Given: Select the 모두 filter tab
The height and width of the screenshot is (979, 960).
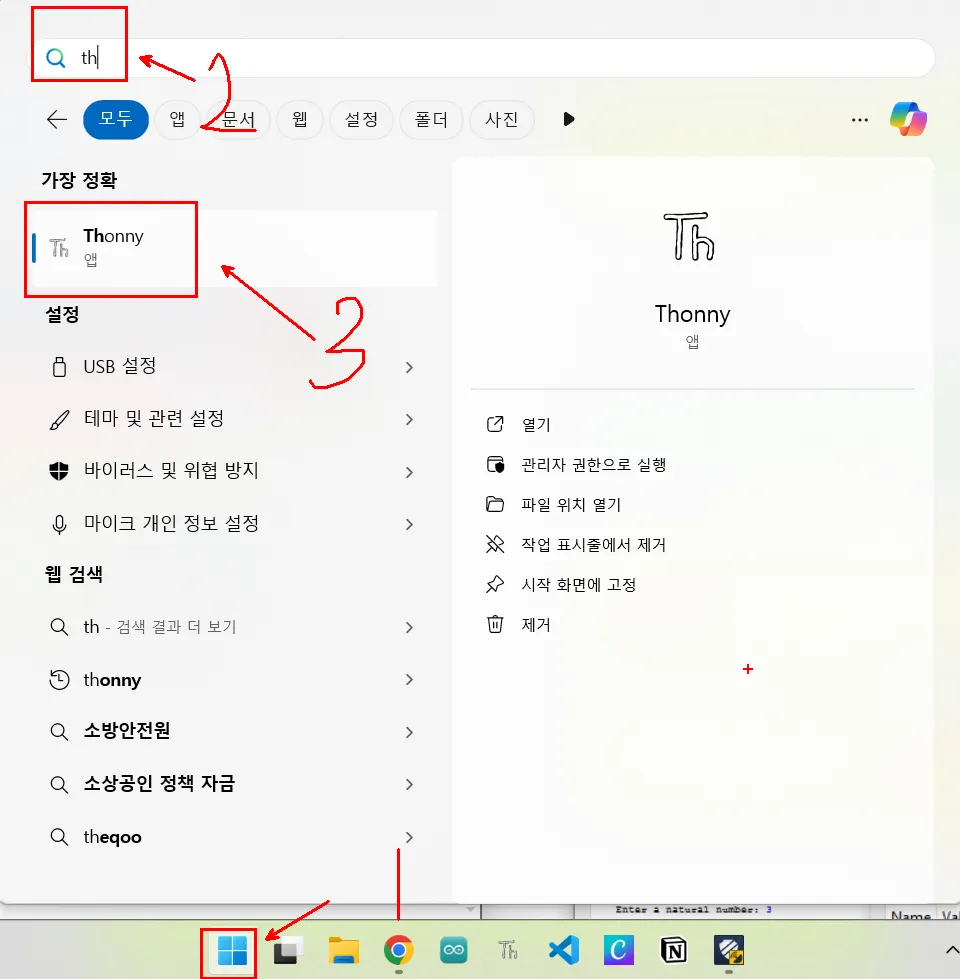Looking at the screenshot, I should tap(116, 119).
